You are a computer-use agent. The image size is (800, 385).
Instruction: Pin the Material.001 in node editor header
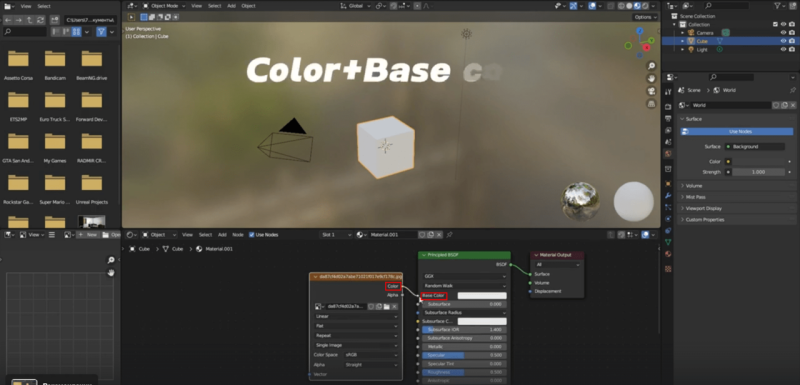[449, 235]
